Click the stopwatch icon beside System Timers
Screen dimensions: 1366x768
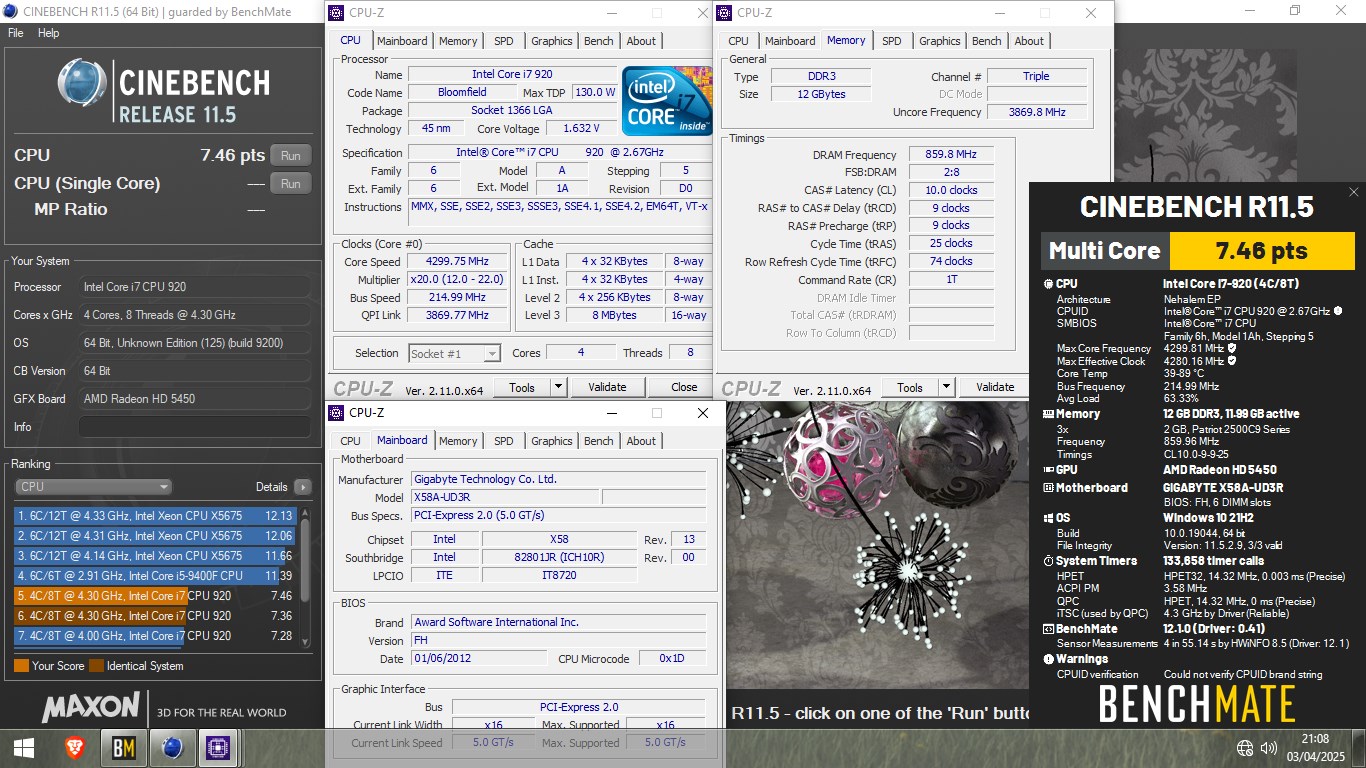1048,561
